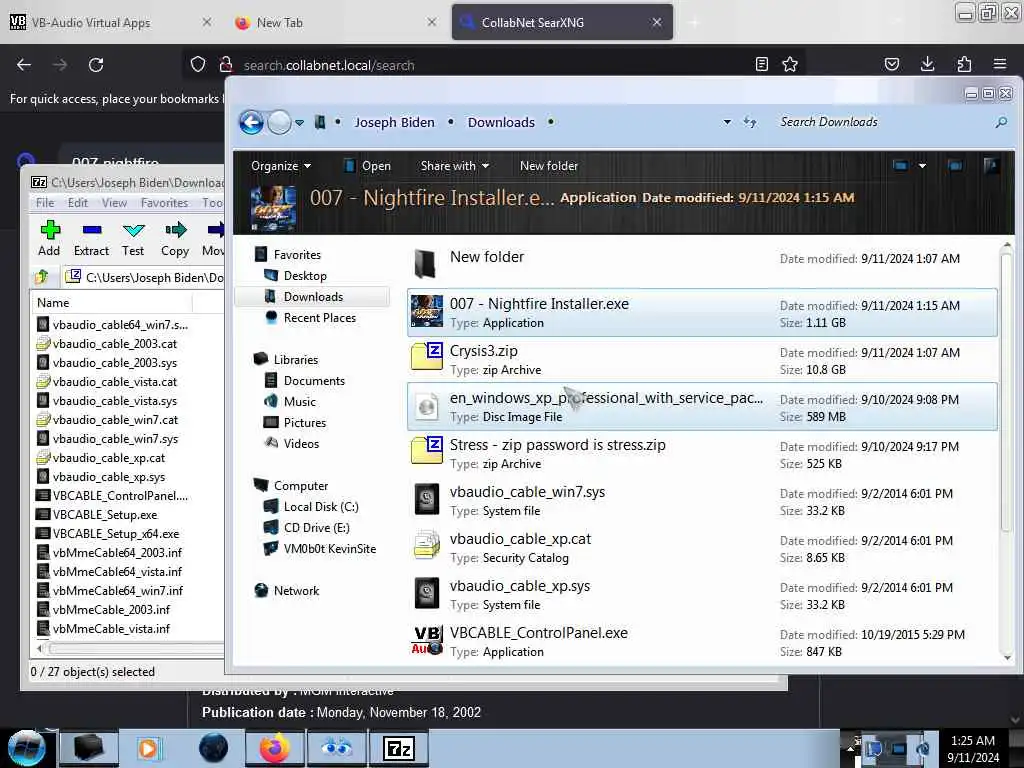Select vbaudio_cable_win7.sys icon in Explorer

pyautogui.click(x=426, y=500)
